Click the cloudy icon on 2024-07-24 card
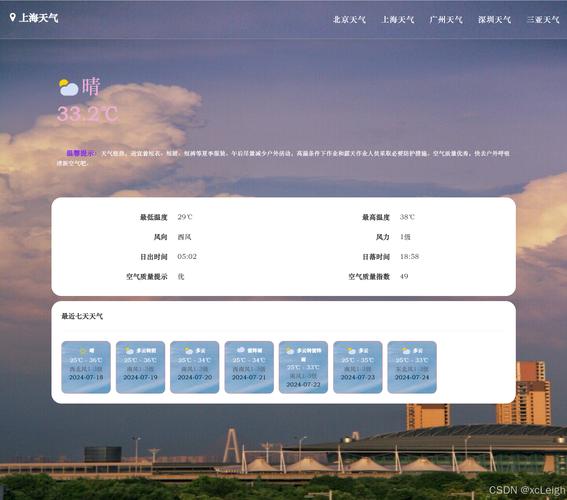567x500 pixels. (406, 351)
